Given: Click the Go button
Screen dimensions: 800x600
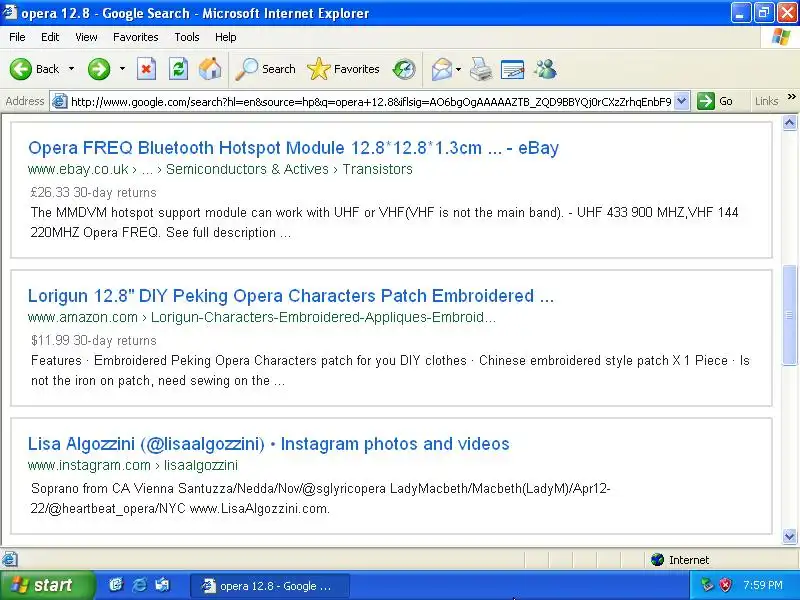Looking at the screenshot, I should click(715, 101).
